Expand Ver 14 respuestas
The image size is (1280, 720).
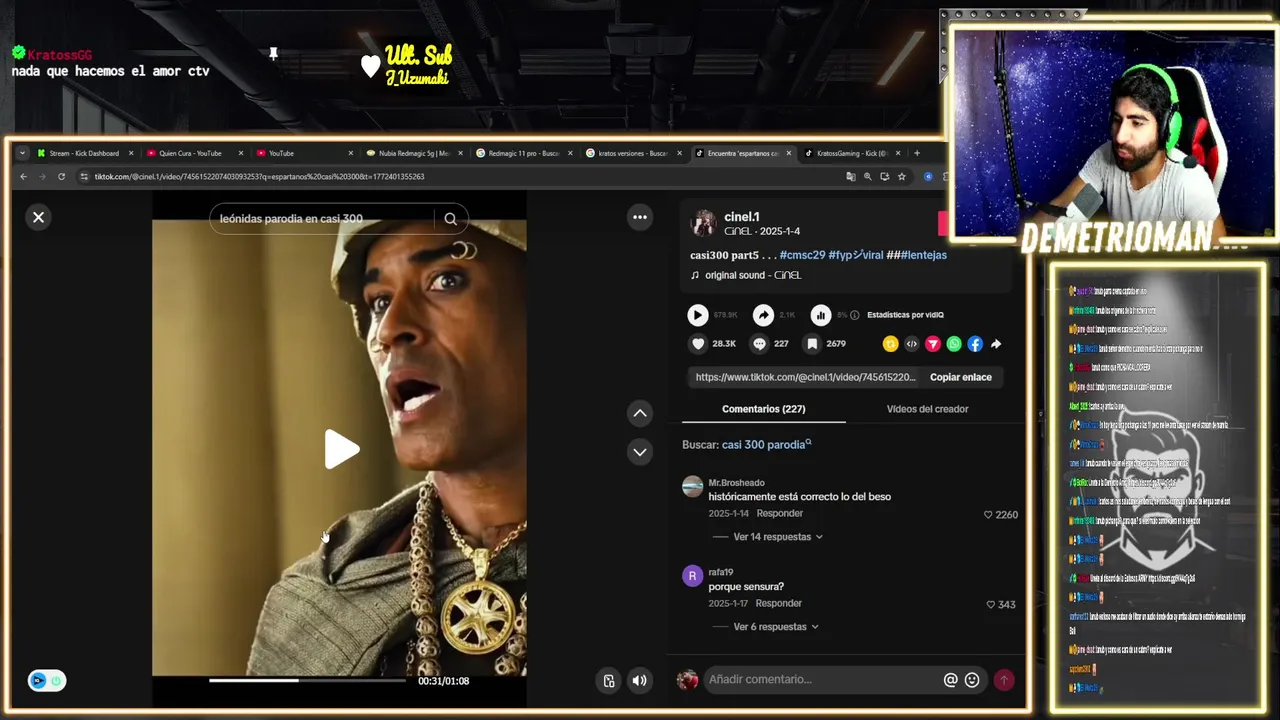click(x=772, y=537)
